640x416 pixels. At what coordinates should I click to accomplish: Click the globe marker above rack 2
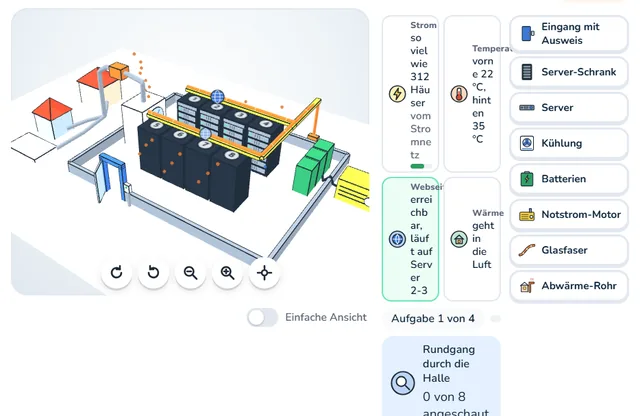(218, 97)
